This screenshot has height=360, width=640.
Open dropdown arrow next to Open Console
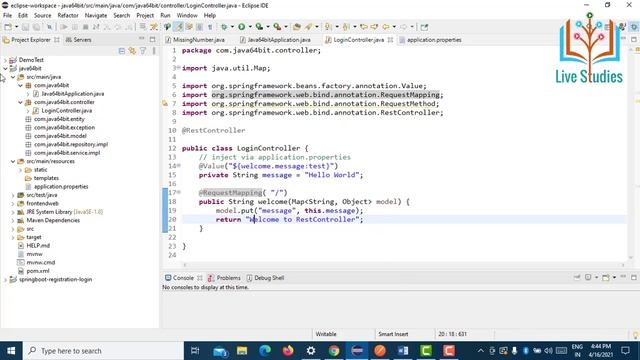pyautogui.click(x=614, y=278)
